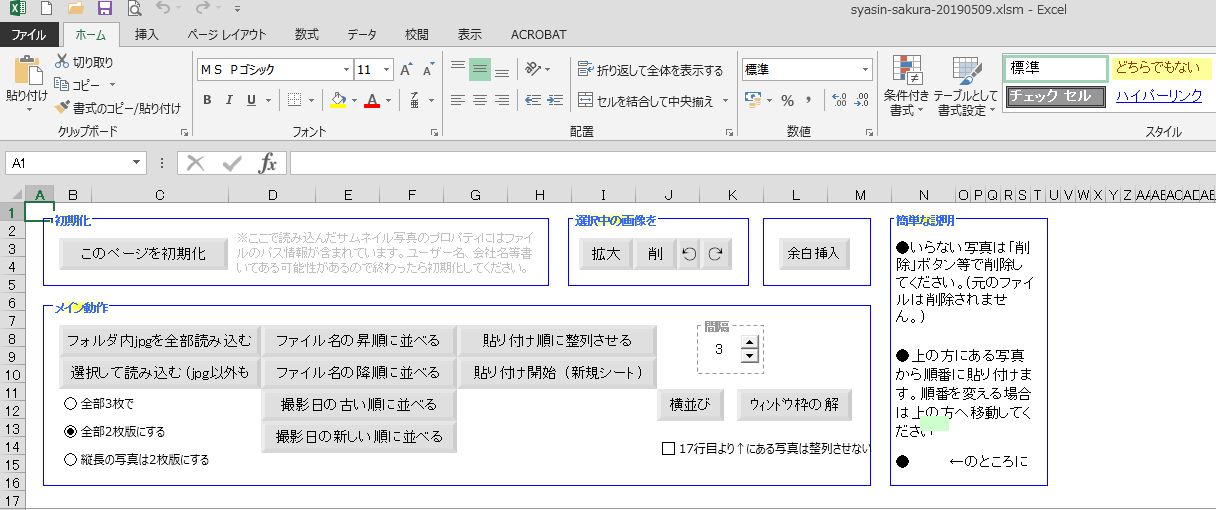Screen dimensions: 1216x510
Task: Click the Format Painter brush icon
Action: point(62,108)
